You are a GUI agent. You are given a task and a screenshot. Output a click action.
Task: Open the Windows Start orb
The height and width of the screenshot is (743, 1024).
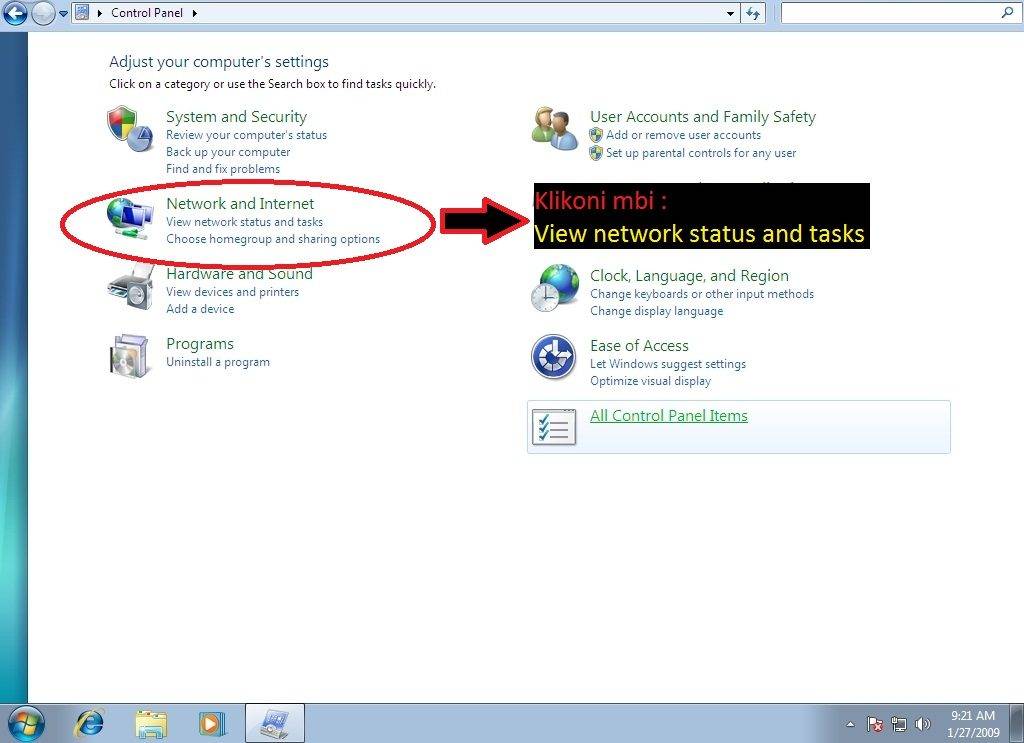point(25,723)
